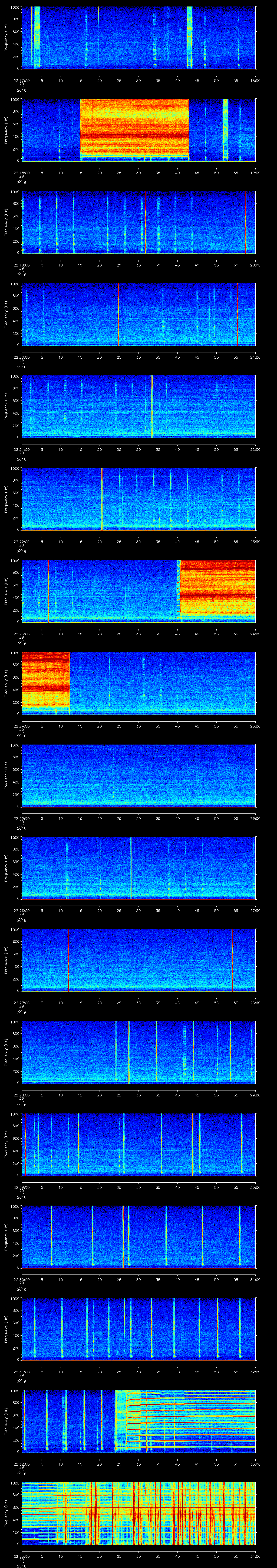277x1568 pixels.
Task: Click the spectrogram panel starting at 22:27:00
Action: (x=139, y=960)
